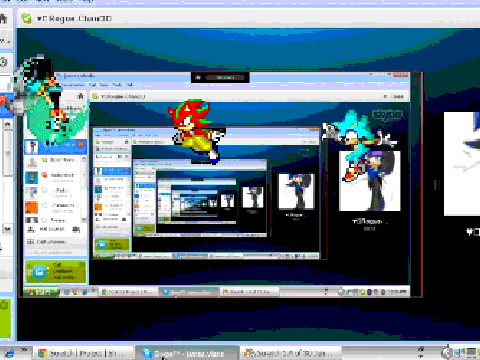
Task: Select the highlighted blue contact row in shared list
Action: [x=55, y=146]
